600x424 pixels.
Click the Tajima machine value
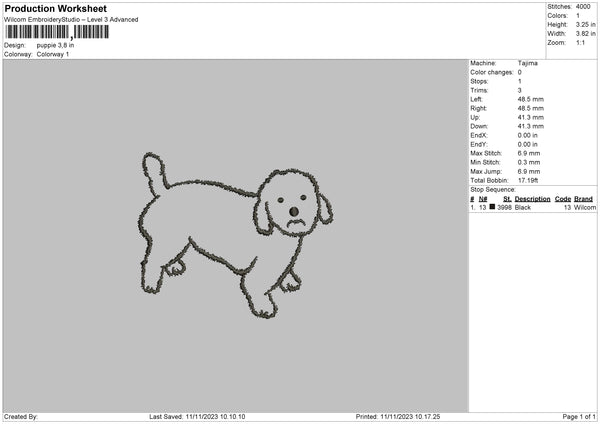pyautogui.click(x=527, y=65)
